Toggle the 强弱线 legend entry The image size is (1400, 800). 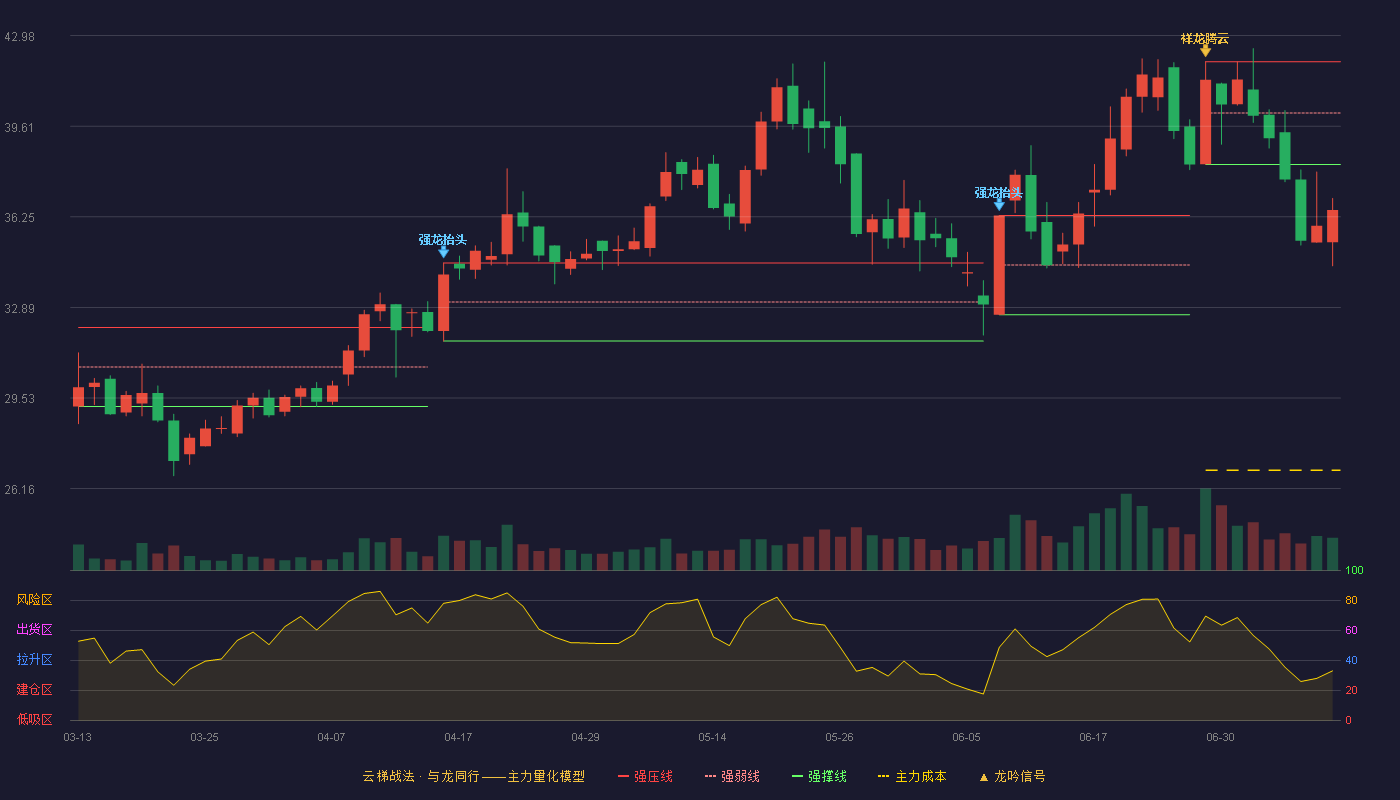[x=732, y=776]
